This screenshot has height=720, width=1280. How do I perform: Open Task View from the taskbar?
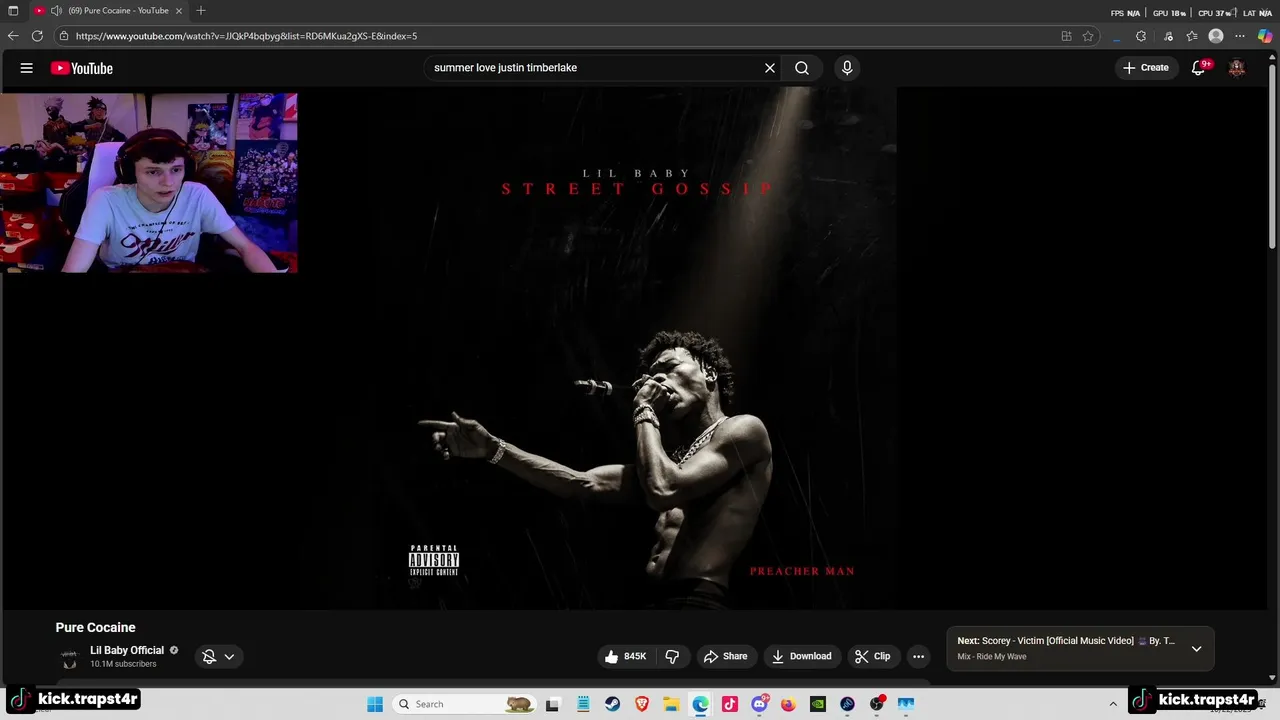click(x=552, y=704)
